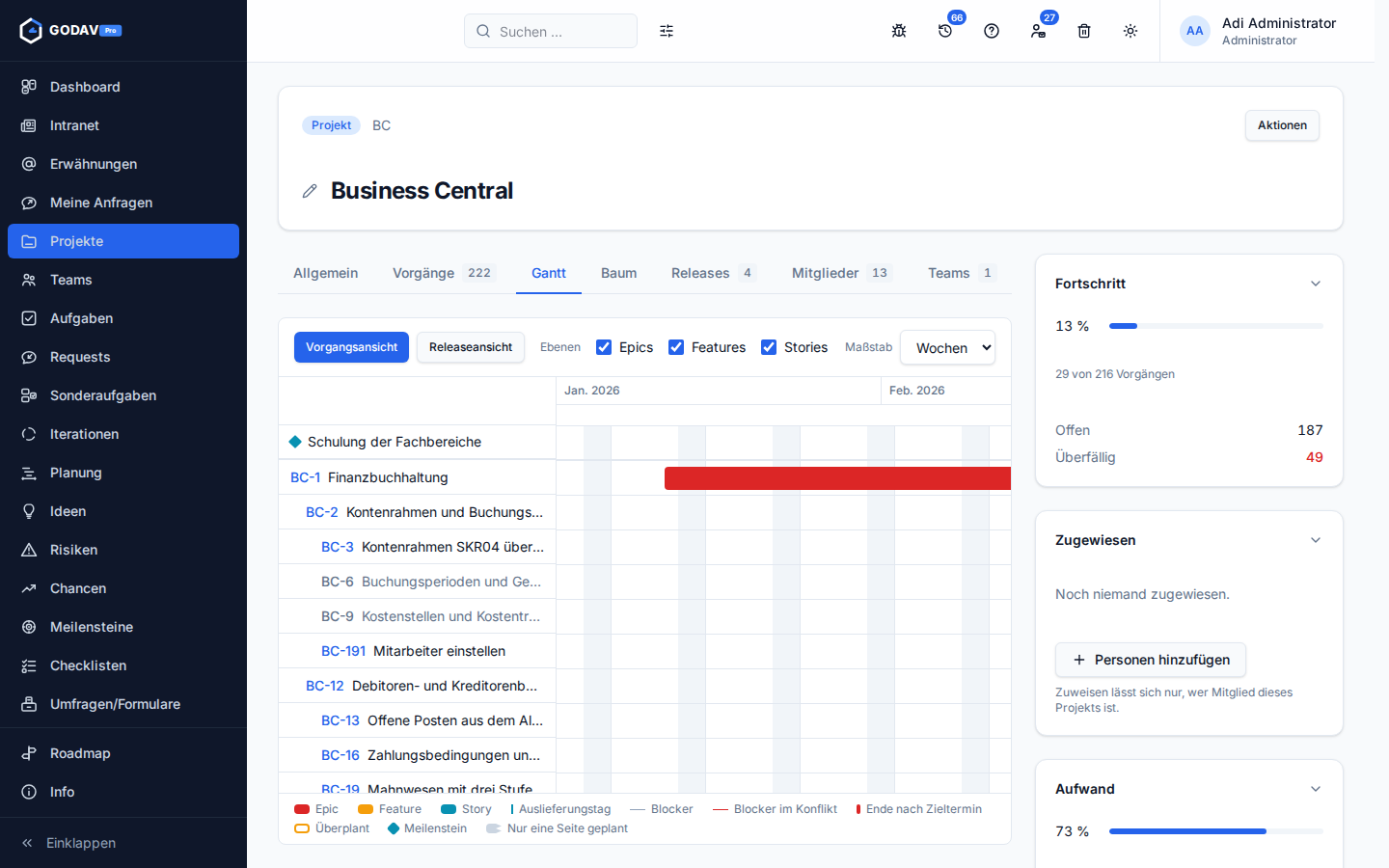Switch to Vorgangsansicht view
Viewport: 1389px width, 868px height.
[x=351, y=347]
